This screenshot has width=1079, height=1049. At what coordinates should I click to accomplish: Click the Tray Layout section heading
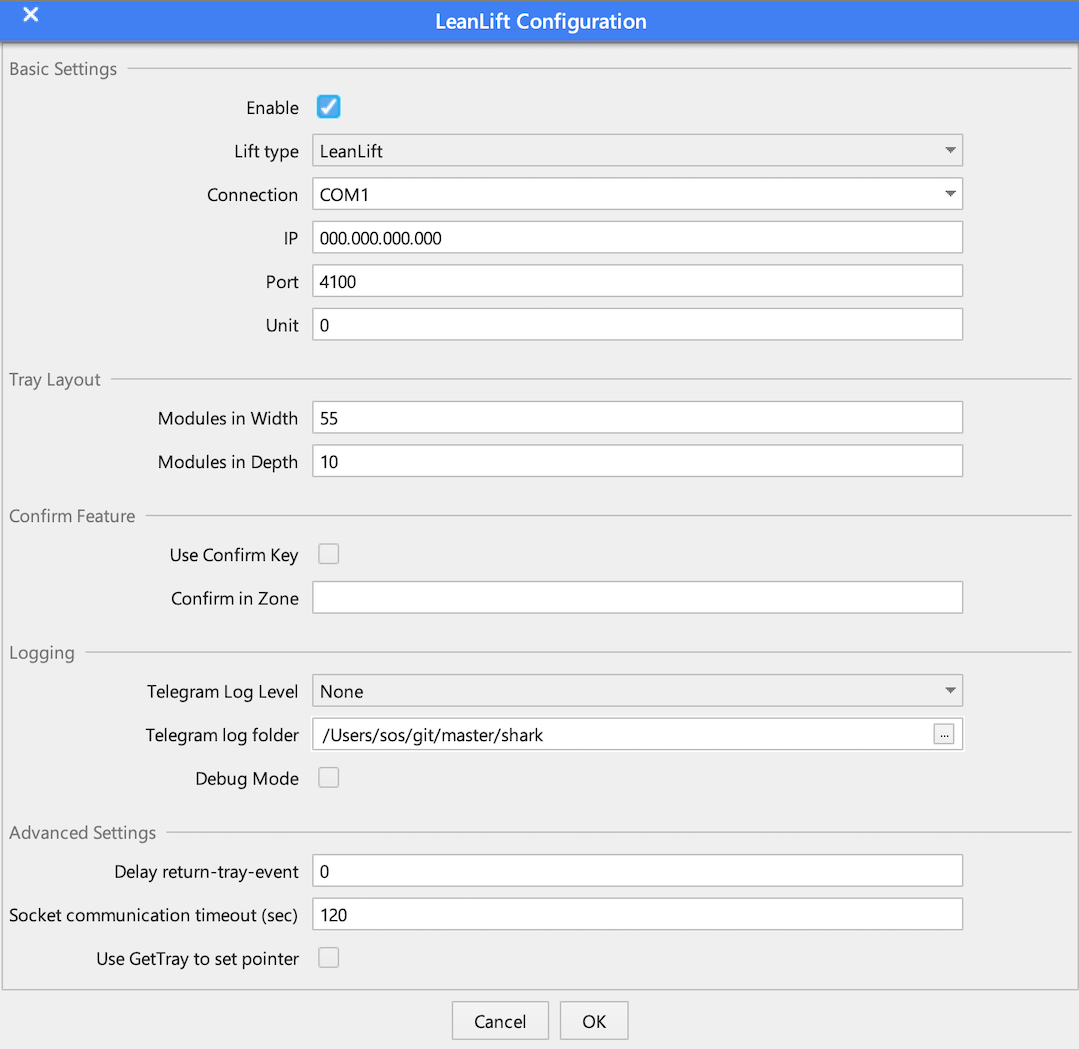coord(55,379)
